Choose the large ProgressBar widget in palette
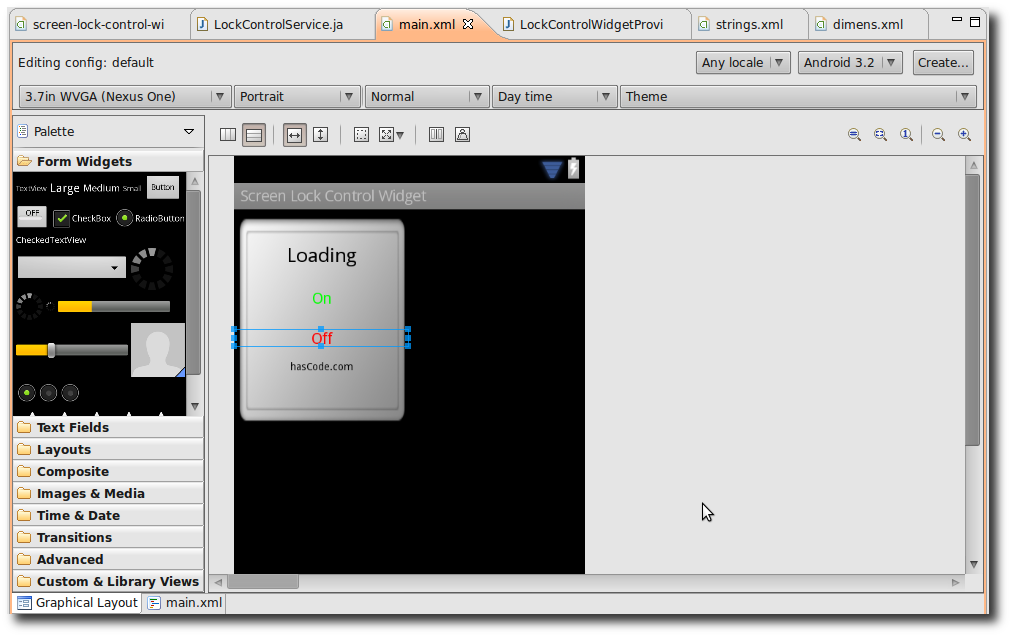This screenshot has height=637, width=1012. tap(152, 268)
